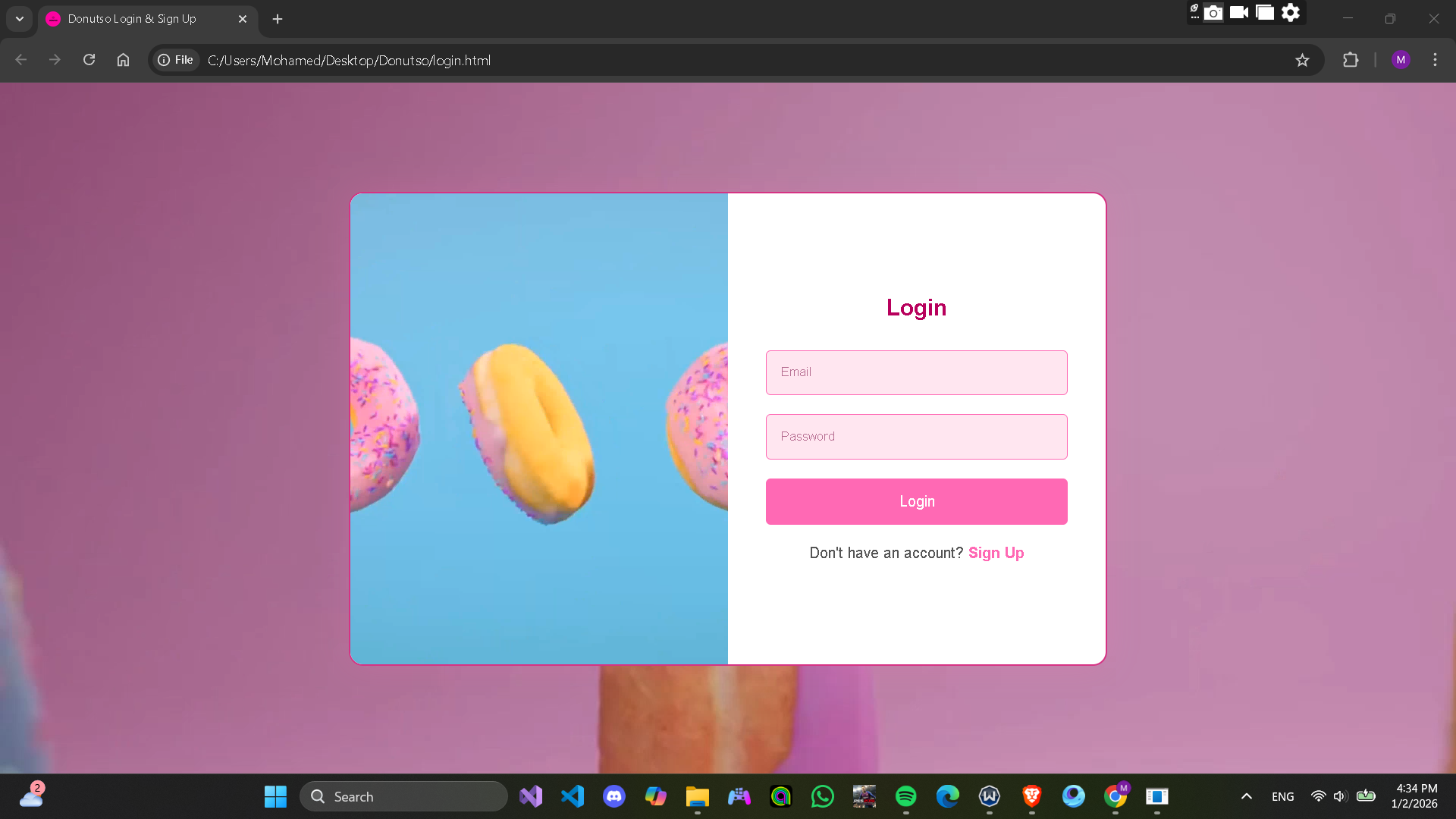Reload the login page
The height and width of the screenshot is (819, 1456).
tap(89, 60)
